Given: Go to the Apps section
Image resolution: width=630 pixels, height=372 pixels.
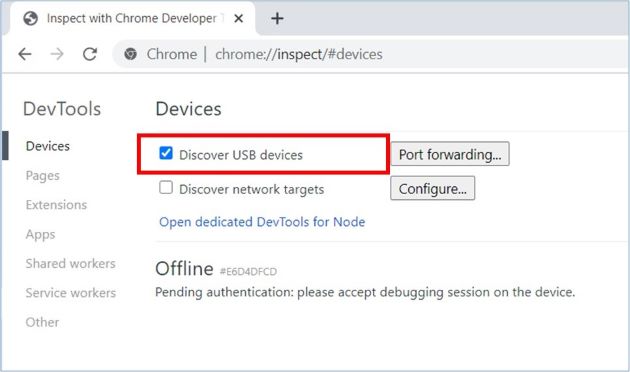Looking at the screenshot, I should coord(41,234).
